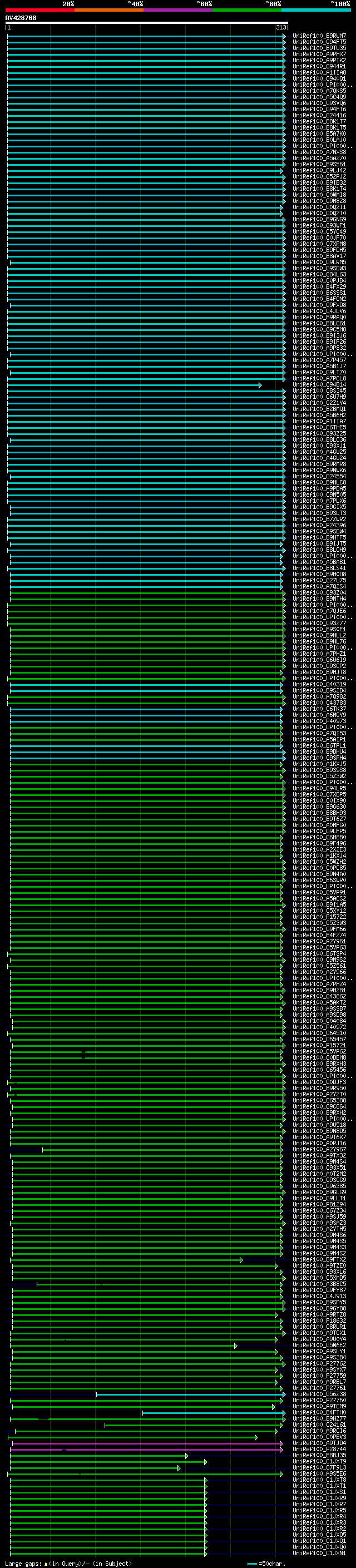Select the UniRef100_P40973 label
This screenshot has height=1568, width=356.
click(319, 721)
